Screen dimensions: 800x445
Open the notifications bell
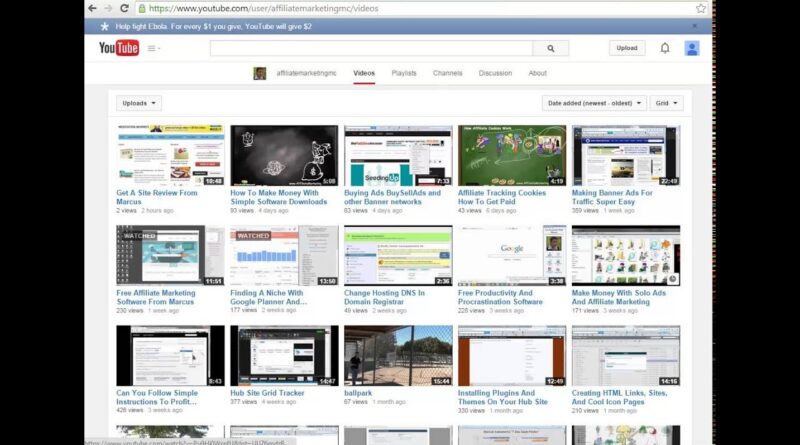click(665, 48)
